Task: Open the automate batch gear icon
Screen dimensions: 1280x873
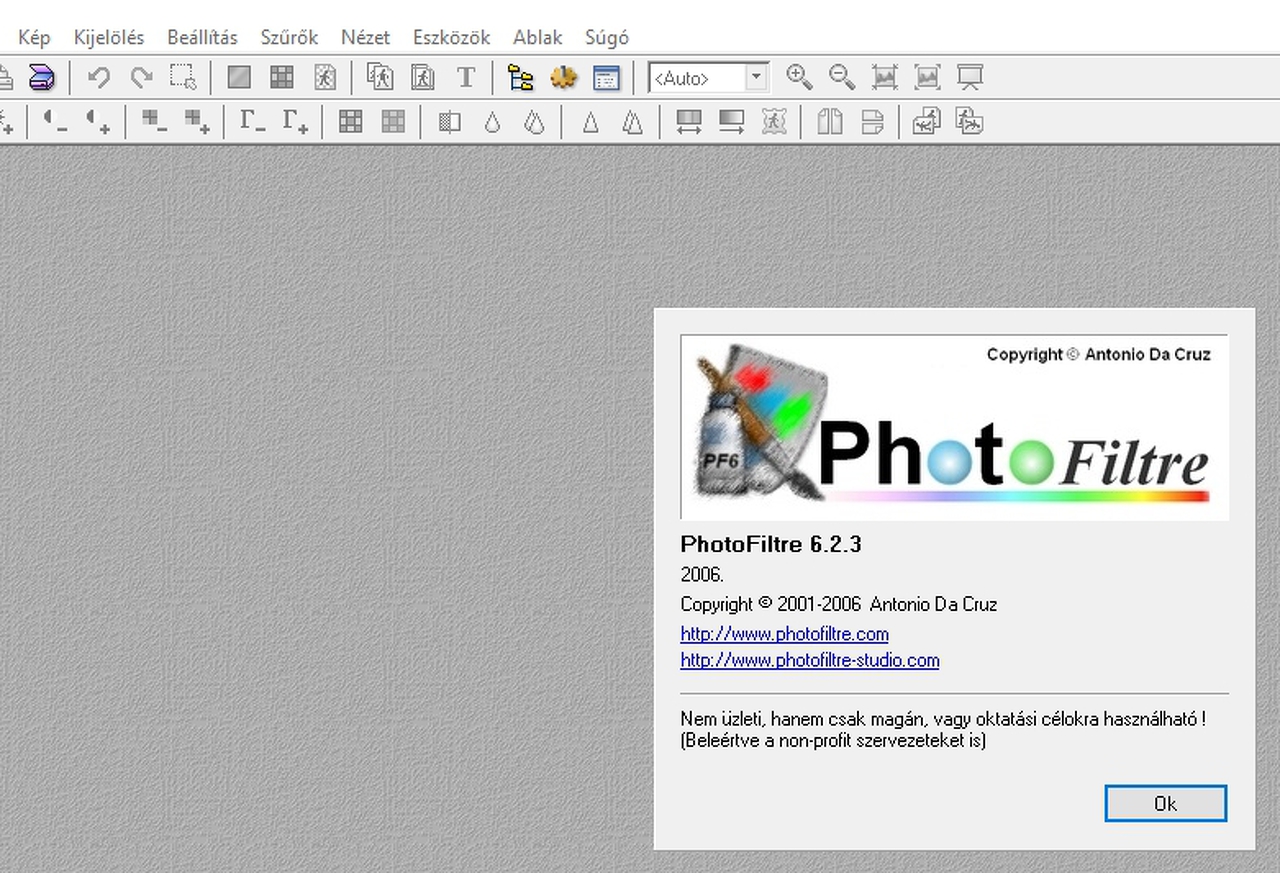Action: [564, 77]
